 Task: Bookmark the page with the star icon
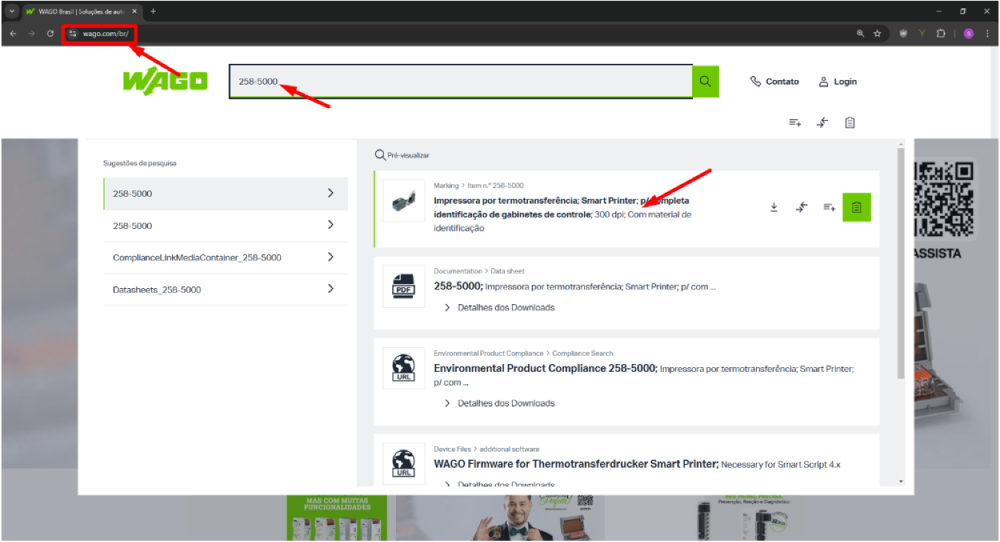point(877,33)
